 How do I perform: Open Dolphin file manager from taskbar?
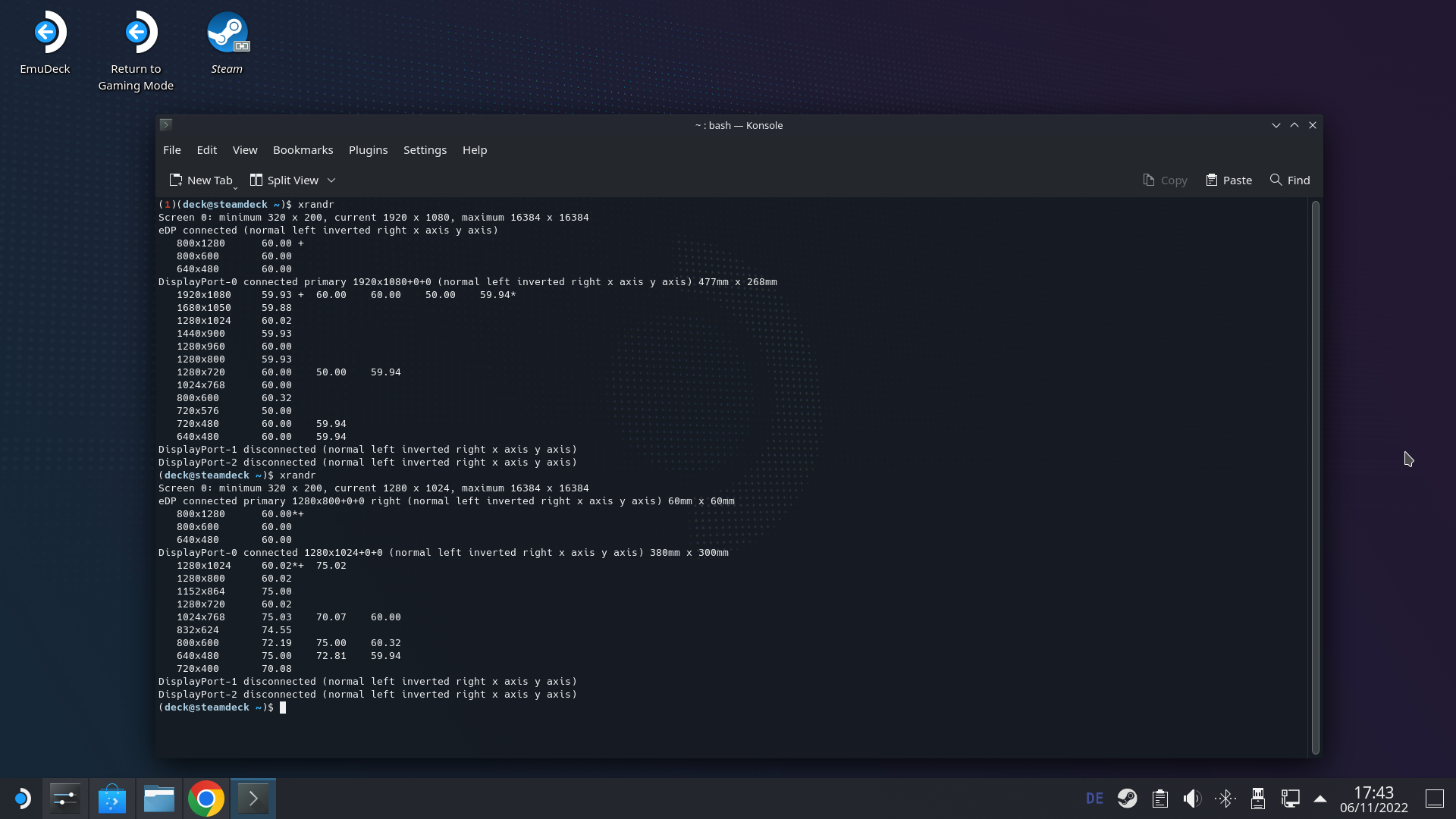tap(159, 799)
